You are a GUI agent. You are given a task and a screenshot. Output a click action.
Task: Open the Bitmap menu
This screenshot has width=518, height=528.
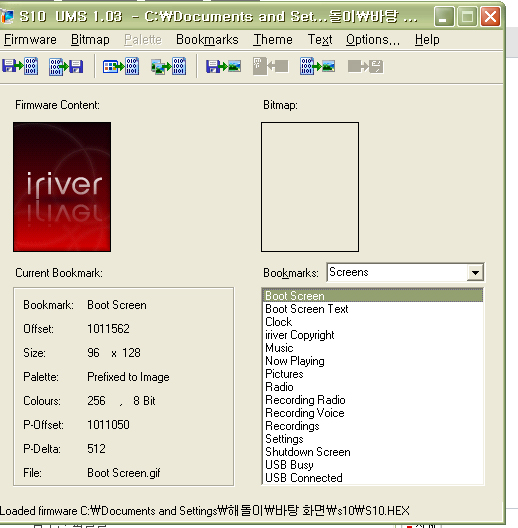click(x=90, y=40)
